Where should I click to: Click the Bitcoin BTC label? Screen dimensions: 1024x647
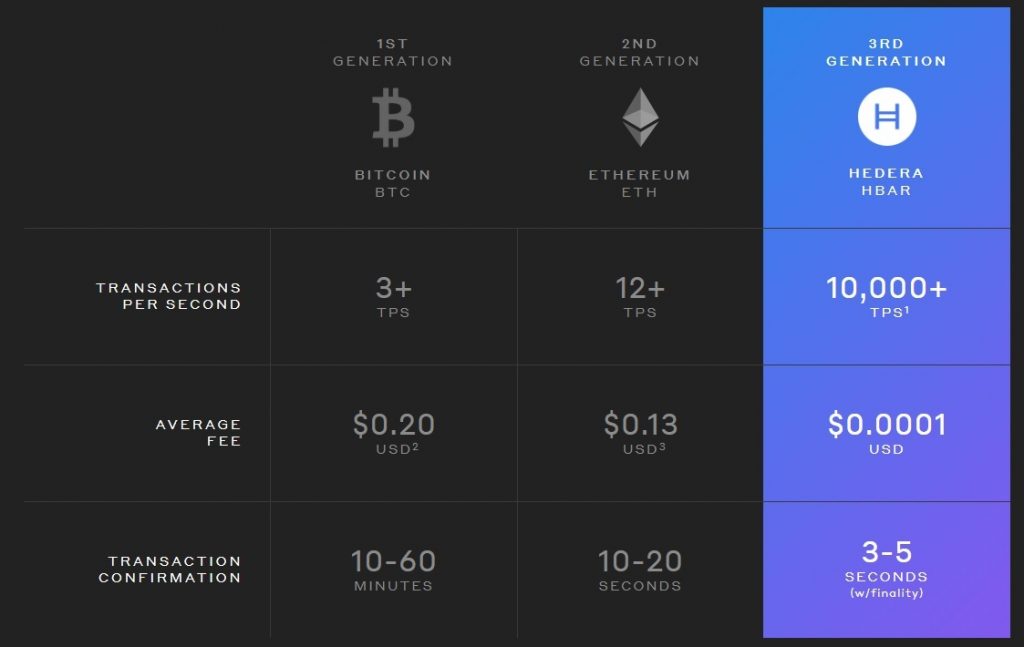click(x=393, y=183)
